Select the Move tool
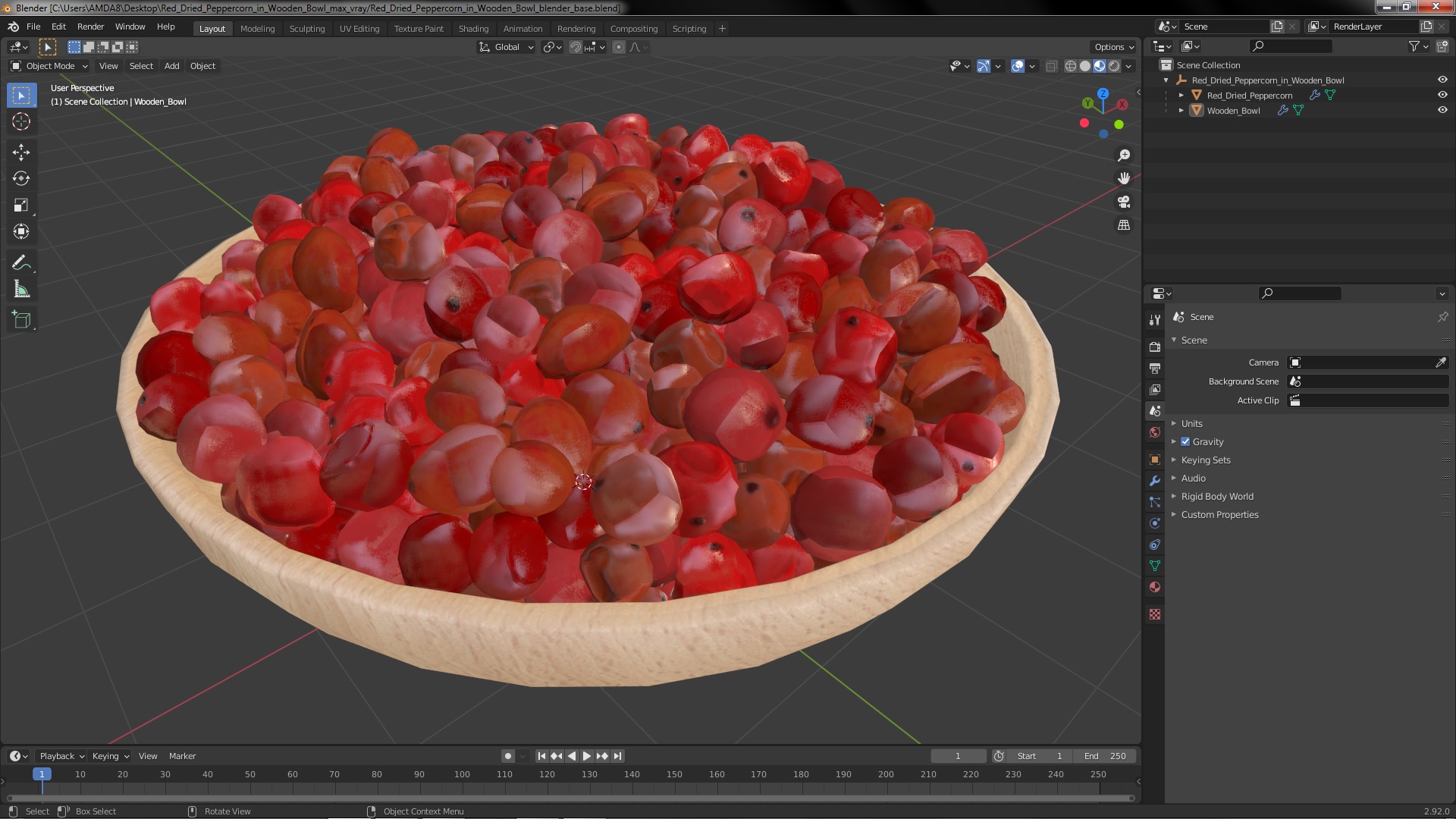 pos(21,152)
